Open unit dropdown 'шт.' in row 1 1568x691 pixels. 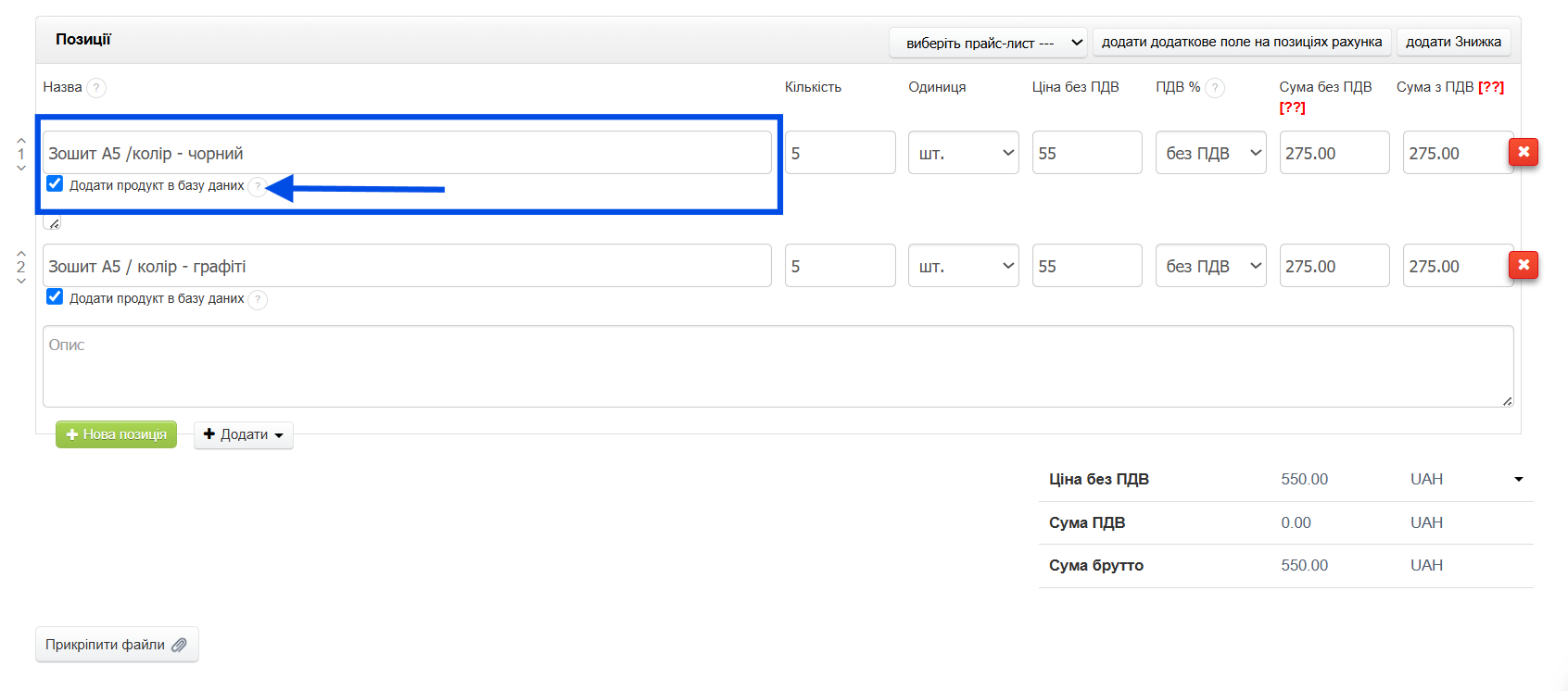tap(963, 153)
